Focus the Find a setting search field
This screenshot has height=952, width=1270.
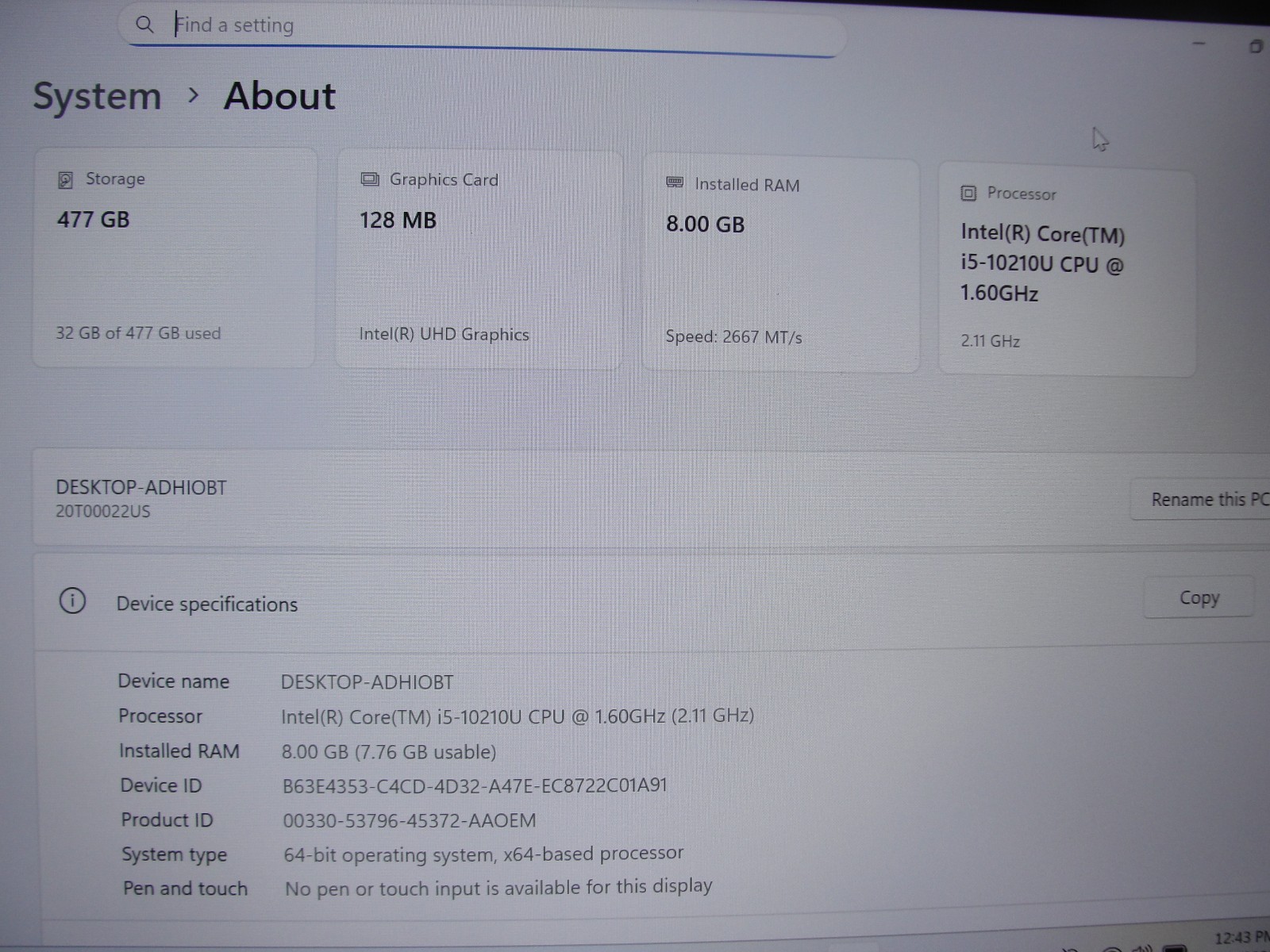(483, 29)
